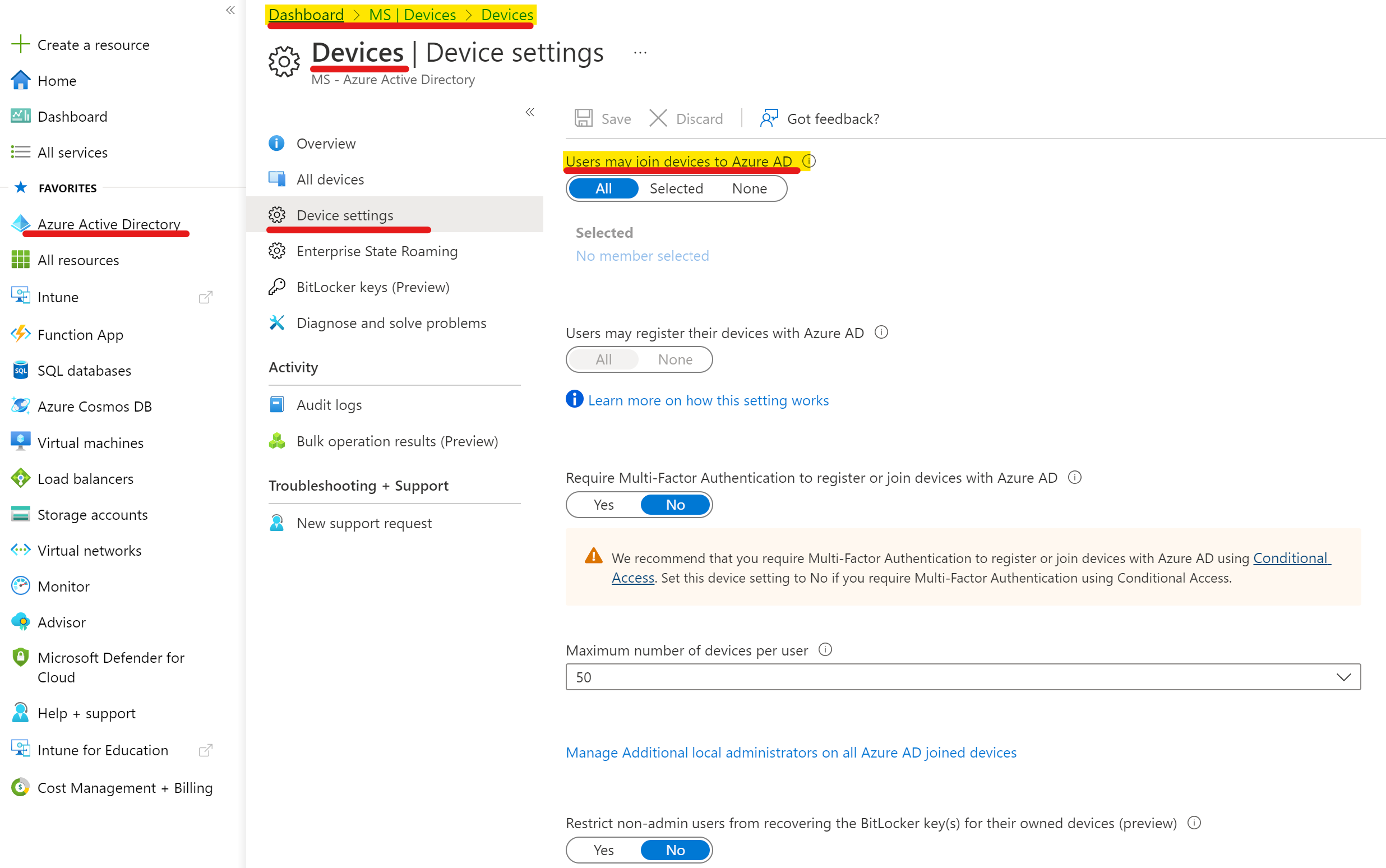Open Cost Management + Billing
The width and height of the screenshot is (1386, 868).
[x=125, y=787]
